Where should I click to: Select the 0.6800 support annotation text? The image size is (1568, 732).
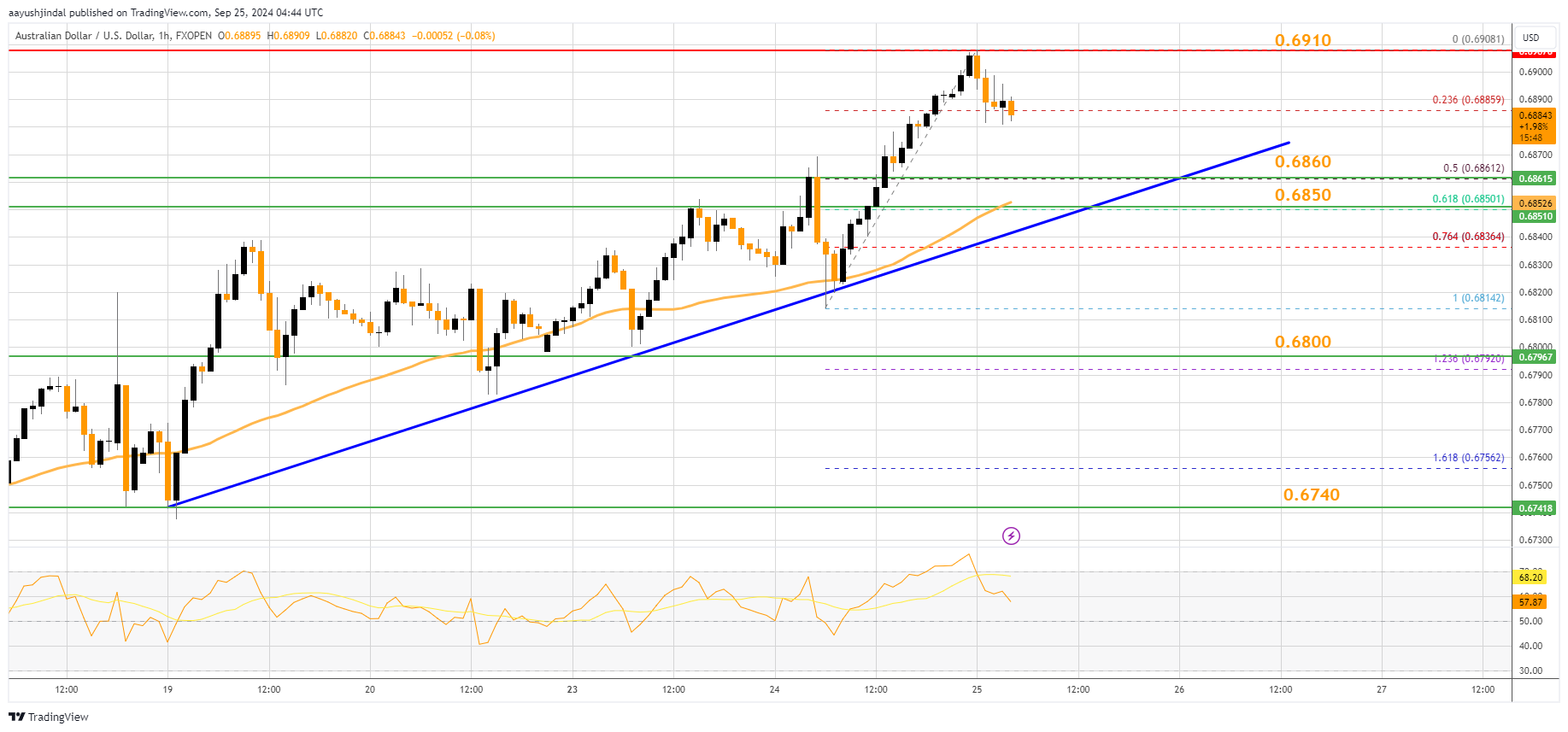coord(1303,342)
